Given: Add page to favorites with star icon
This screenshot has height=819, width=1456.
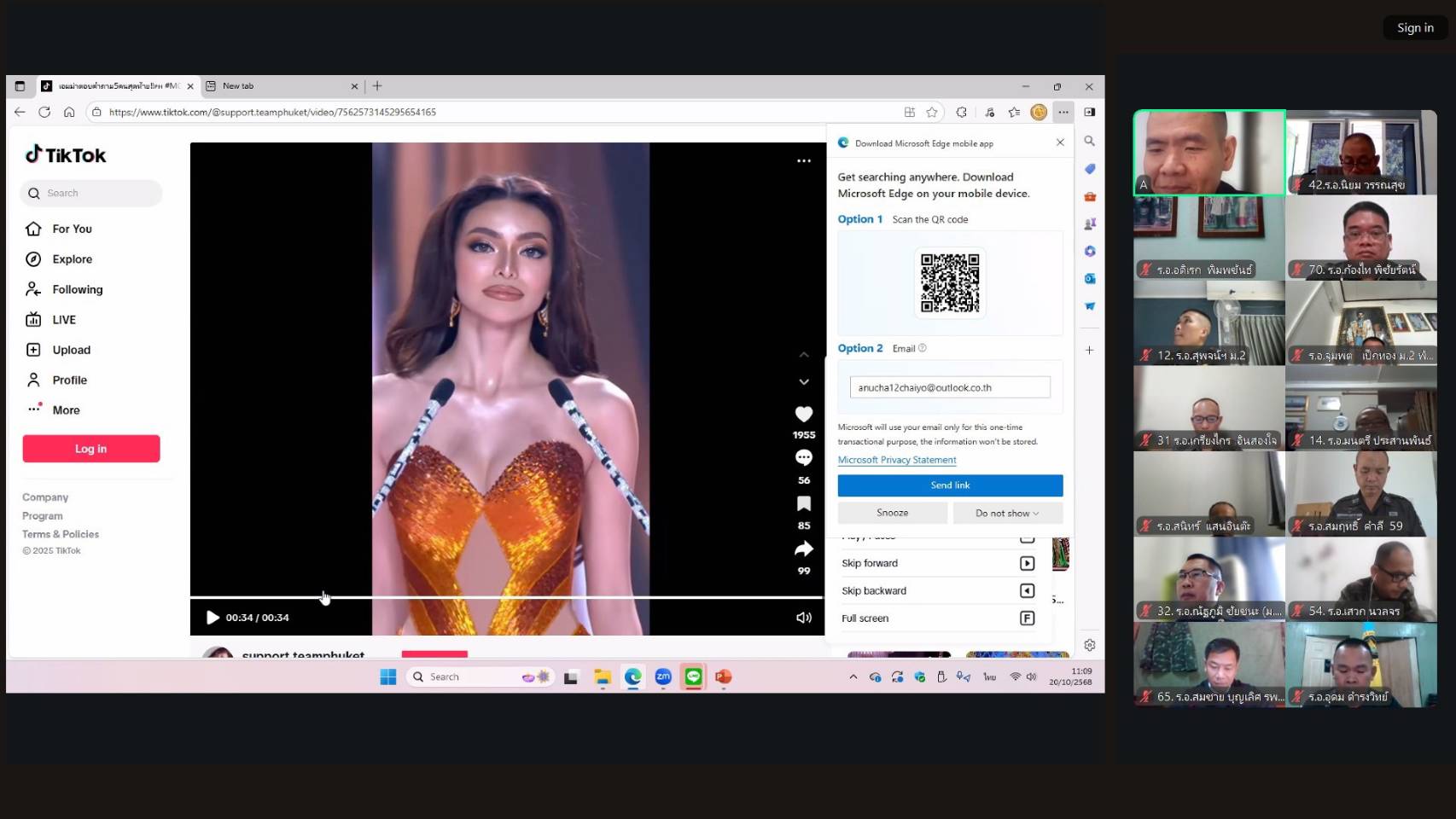Looking at the screenshot, I should tap(932, 112).
